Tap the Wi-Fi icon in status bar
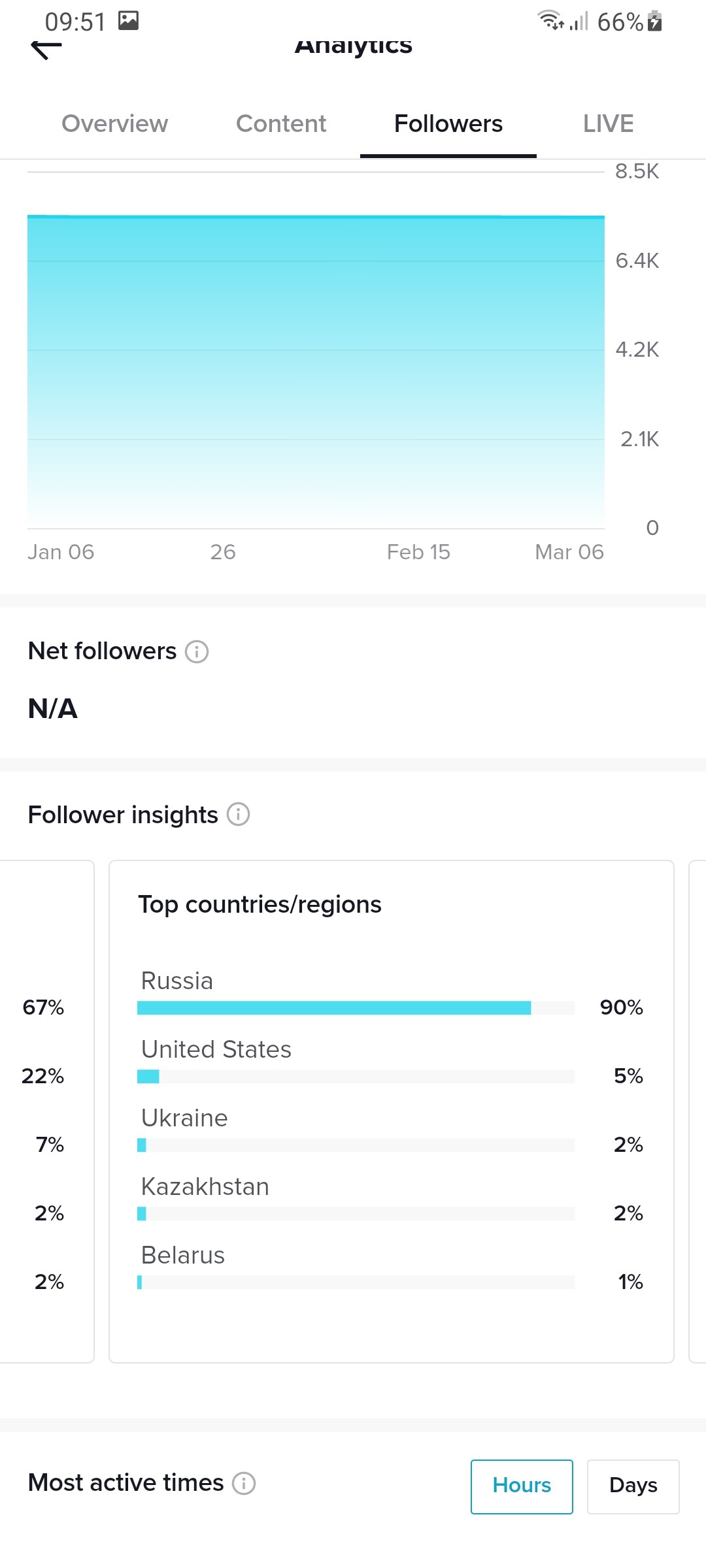This screenshot has width=706, height=1568. click(550, 20)
